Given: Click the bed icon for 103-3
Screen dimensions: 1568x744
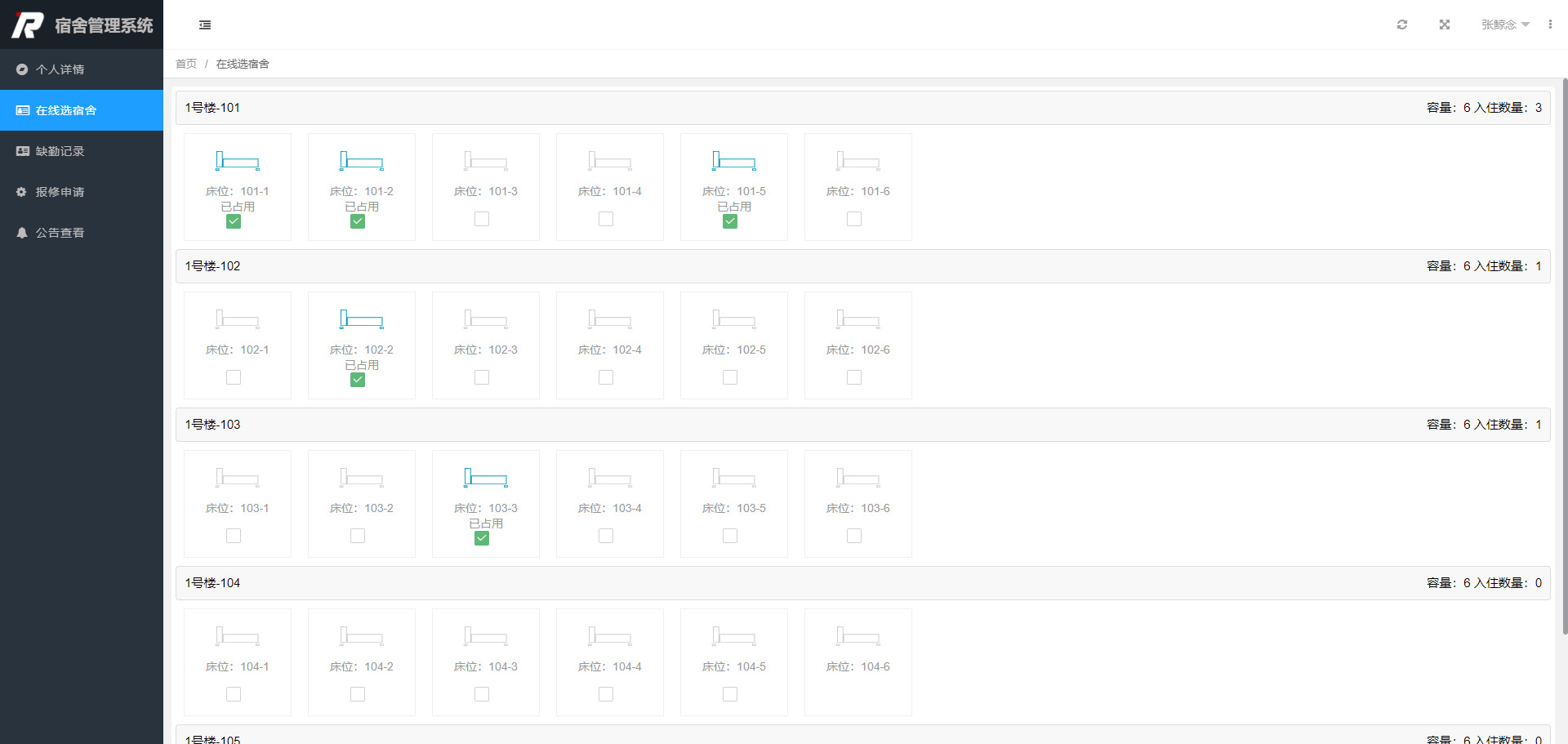Looking at the screenshot, I should click(485, 478).
